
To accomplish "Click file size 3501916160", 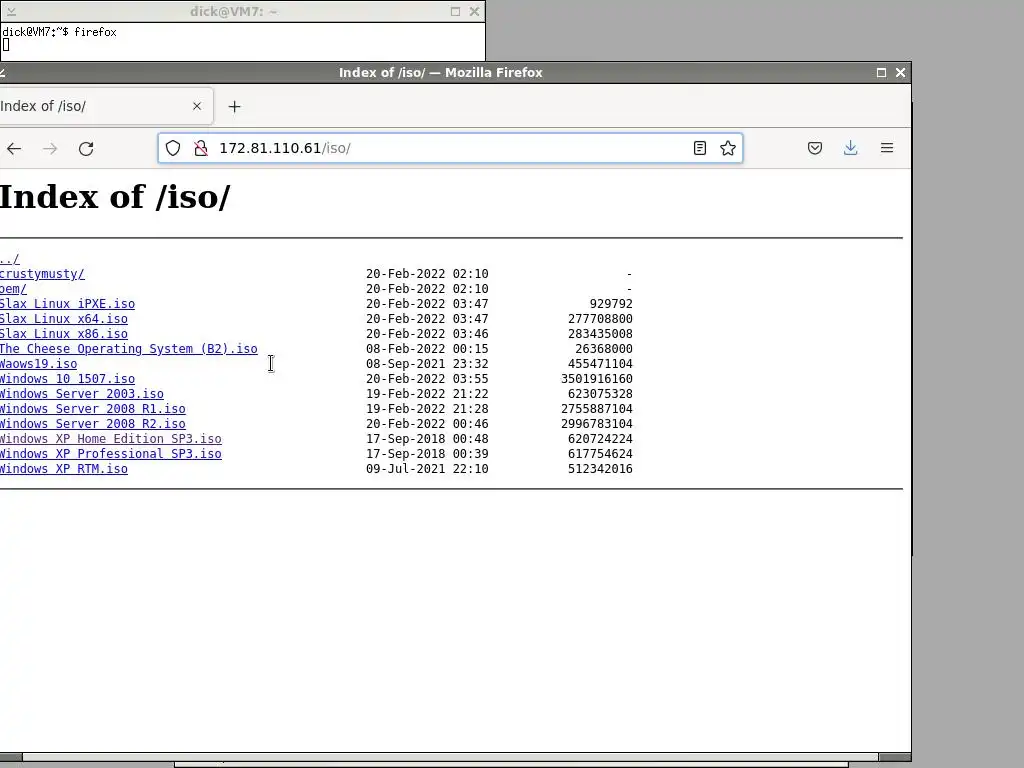I will (x=597, y=379).
